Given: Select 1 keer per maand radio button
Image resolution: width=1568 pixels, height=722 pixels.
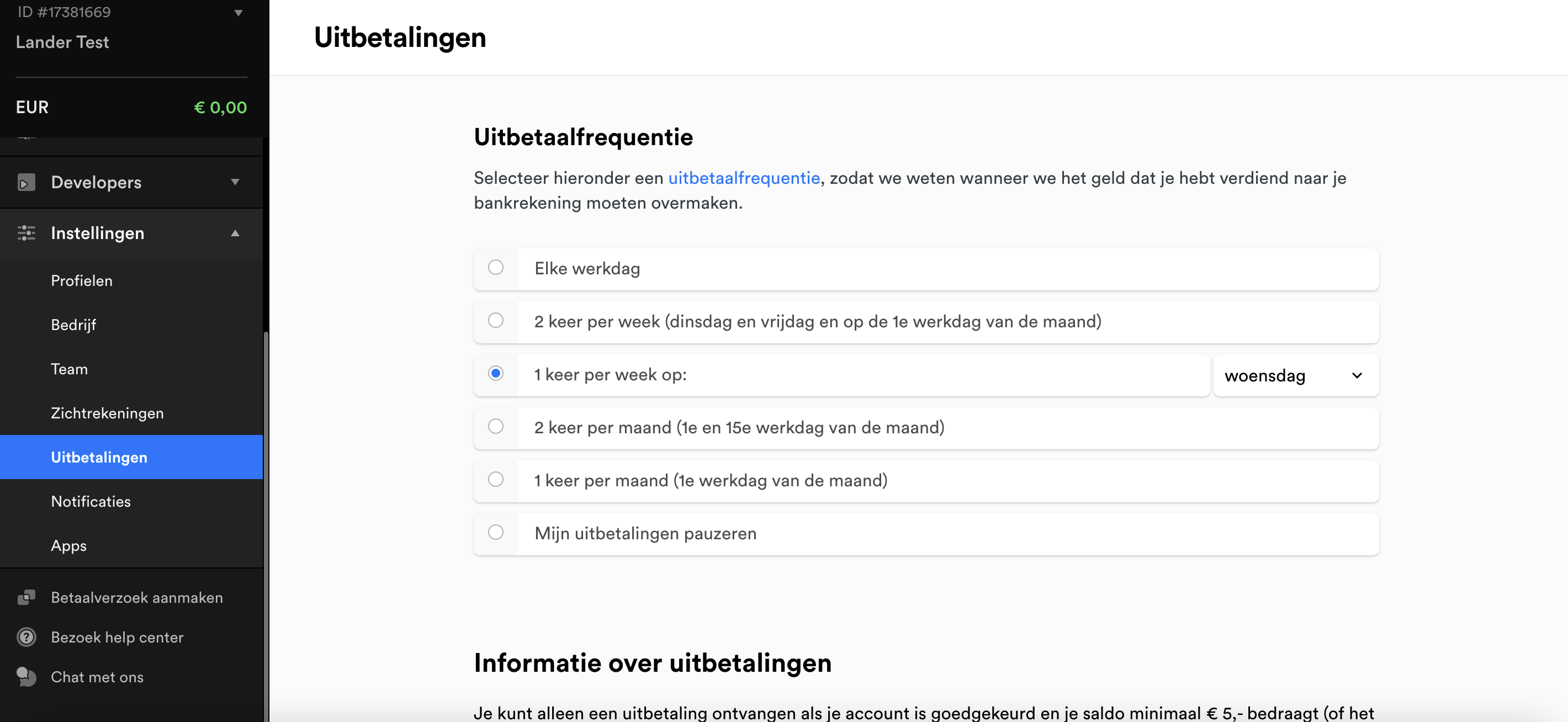Looking at the screenshot, I should (x=495, y=479).
